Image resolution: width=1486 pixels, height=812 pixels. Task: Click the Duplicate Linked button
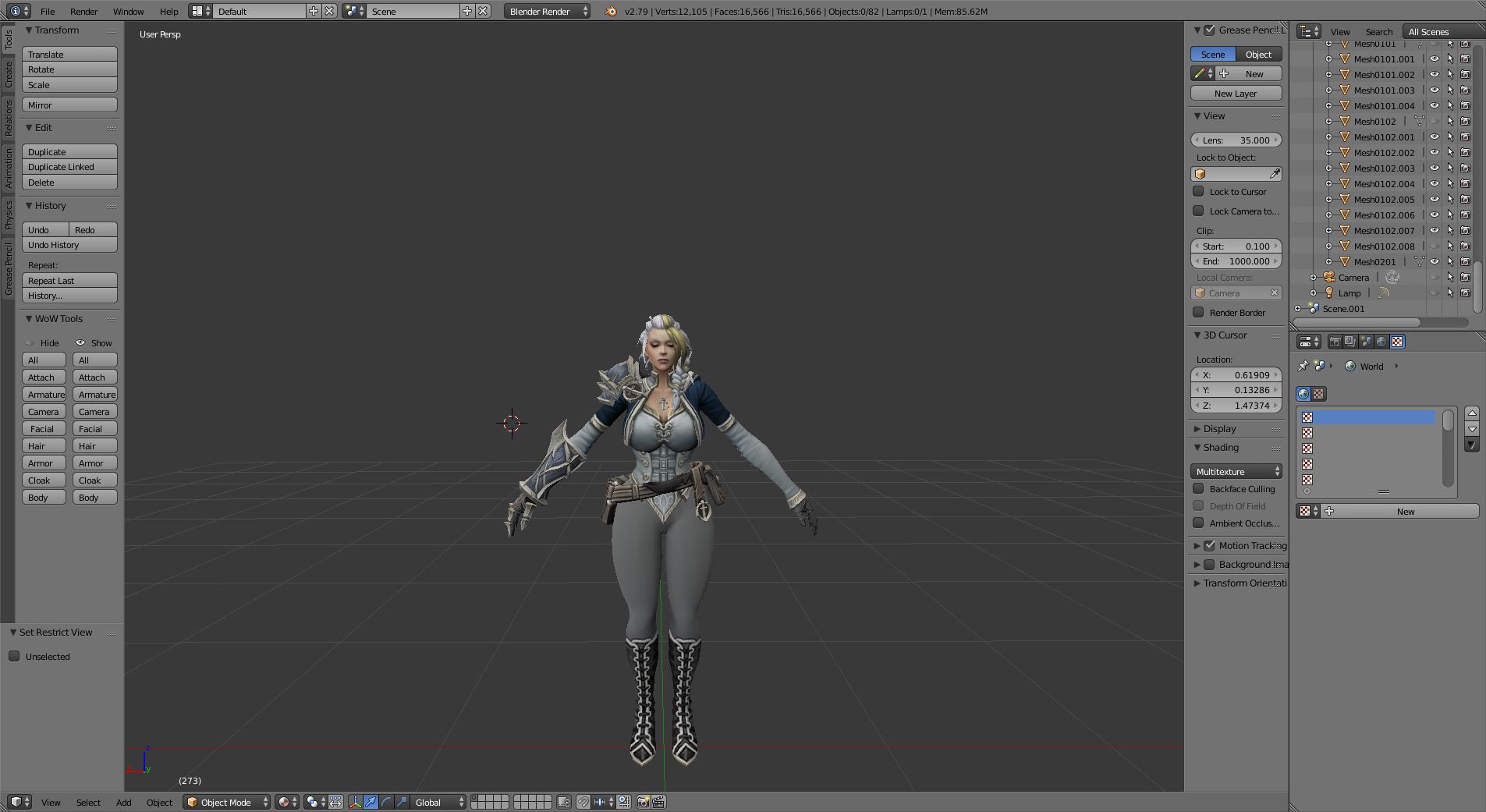pos(69,166)
